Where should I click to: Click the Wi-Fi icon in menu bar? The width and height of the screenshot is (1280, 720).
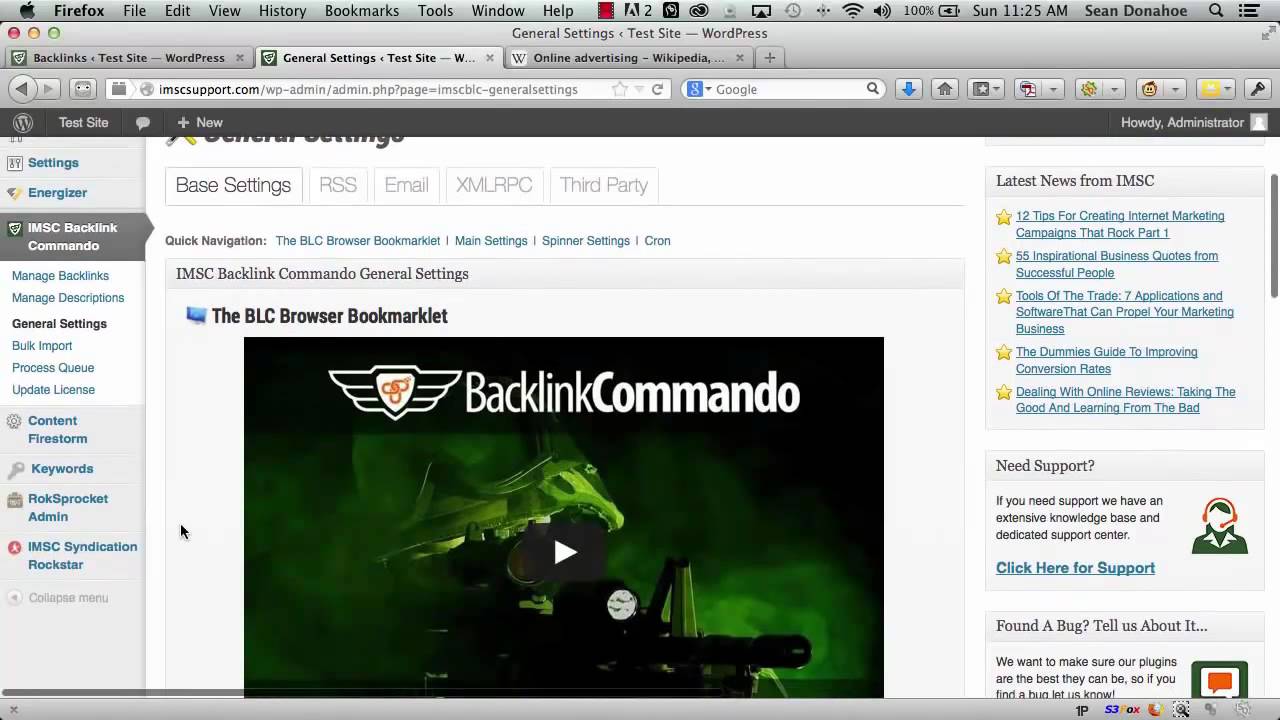852,11
